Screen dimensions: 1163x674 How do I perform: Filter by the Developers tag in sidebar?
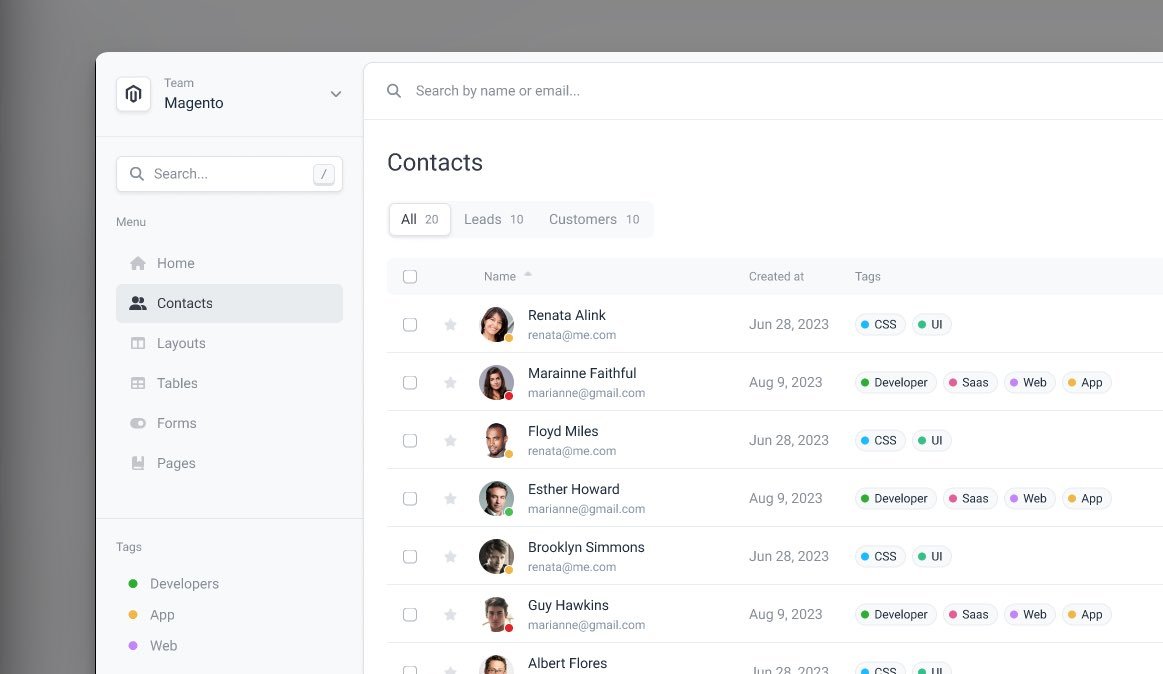[x=183, y=583]
